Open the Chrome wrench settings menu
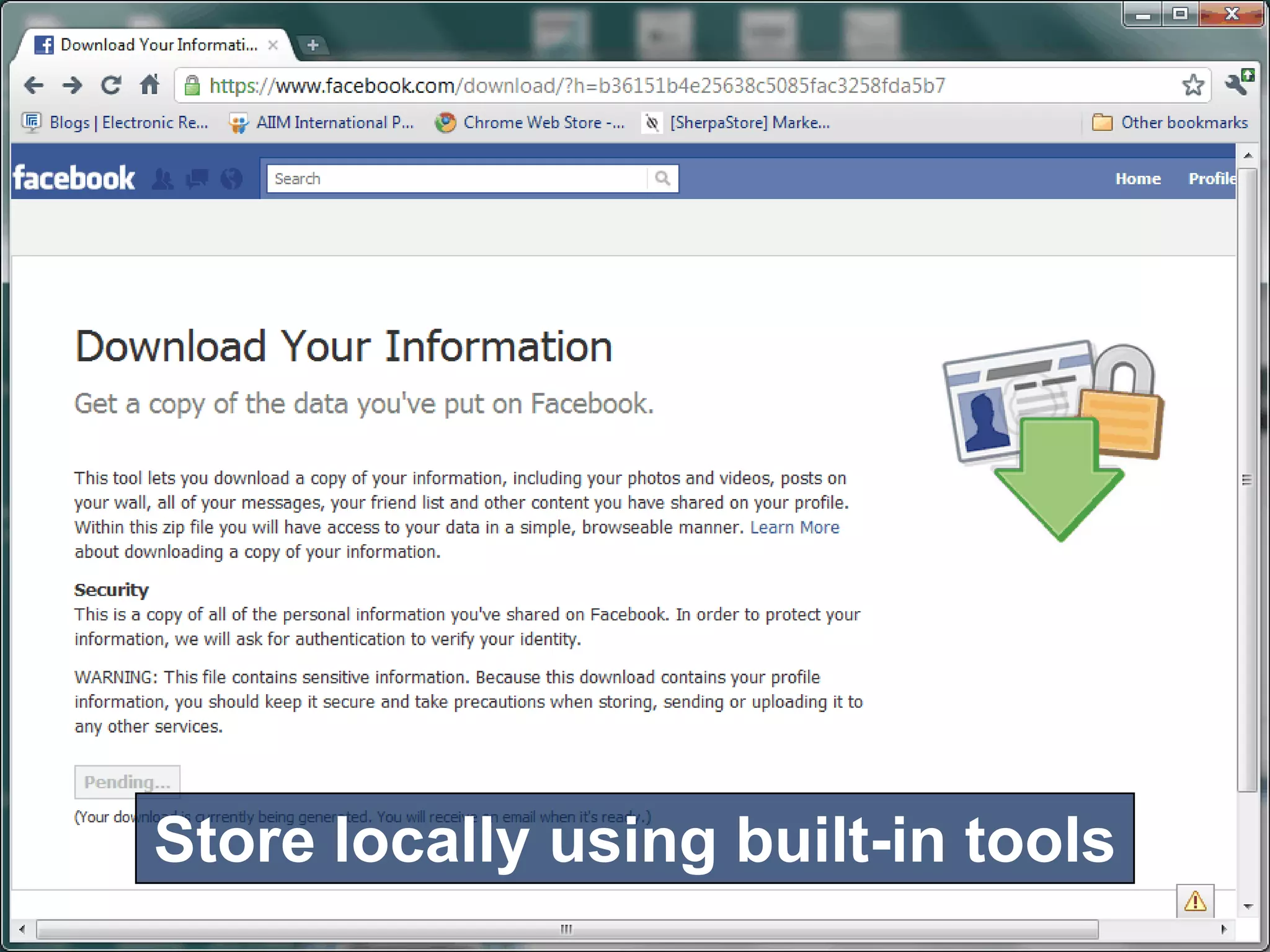 [1239, 83]
